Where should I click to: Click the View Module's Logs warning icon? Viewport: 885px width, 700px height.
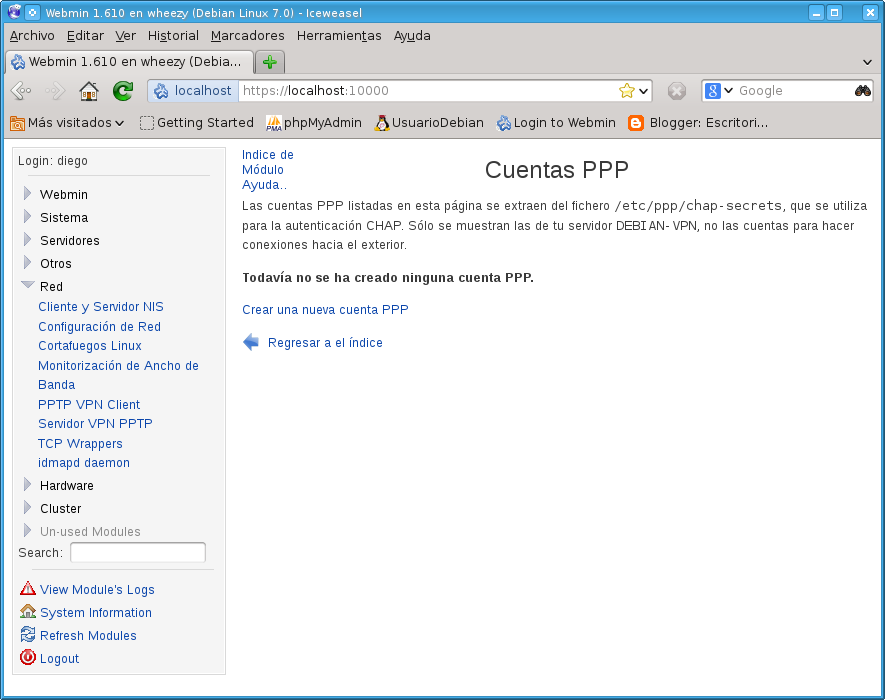[x=28, y=589]
